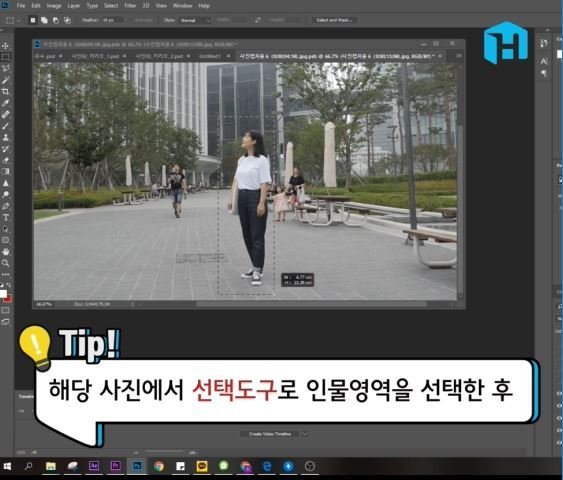
Task: Show hidden document tabs via double-arrow
Action: [x=459, y=56]
